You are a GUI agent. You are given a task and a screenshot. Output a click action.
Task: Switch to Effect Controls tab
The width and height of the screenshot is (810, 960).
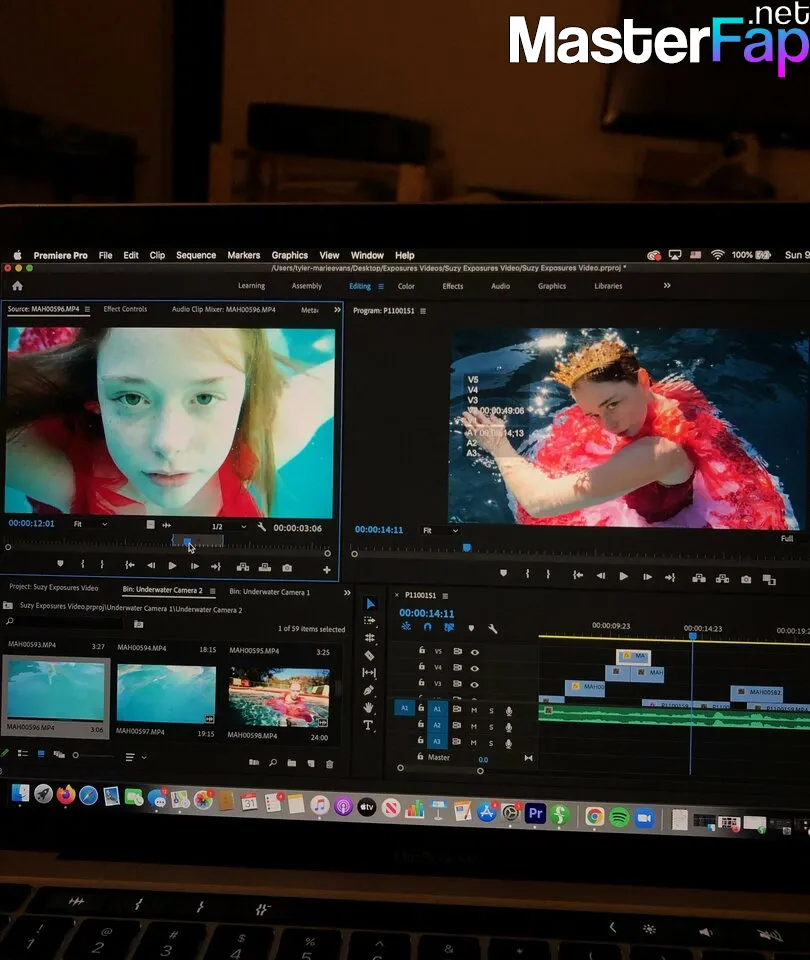coord(125,309)
